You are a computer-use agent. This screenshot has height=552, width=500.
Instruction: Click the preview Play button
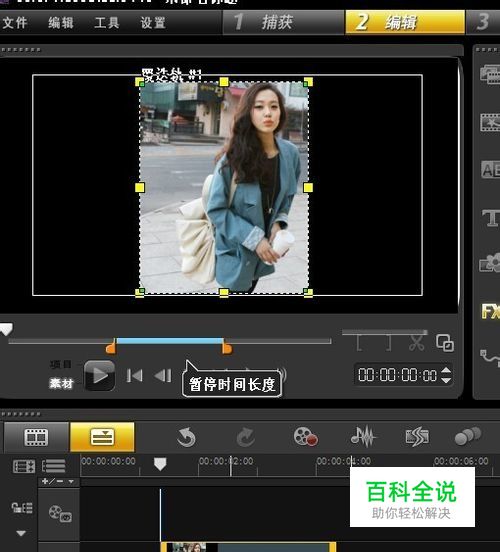100,375
